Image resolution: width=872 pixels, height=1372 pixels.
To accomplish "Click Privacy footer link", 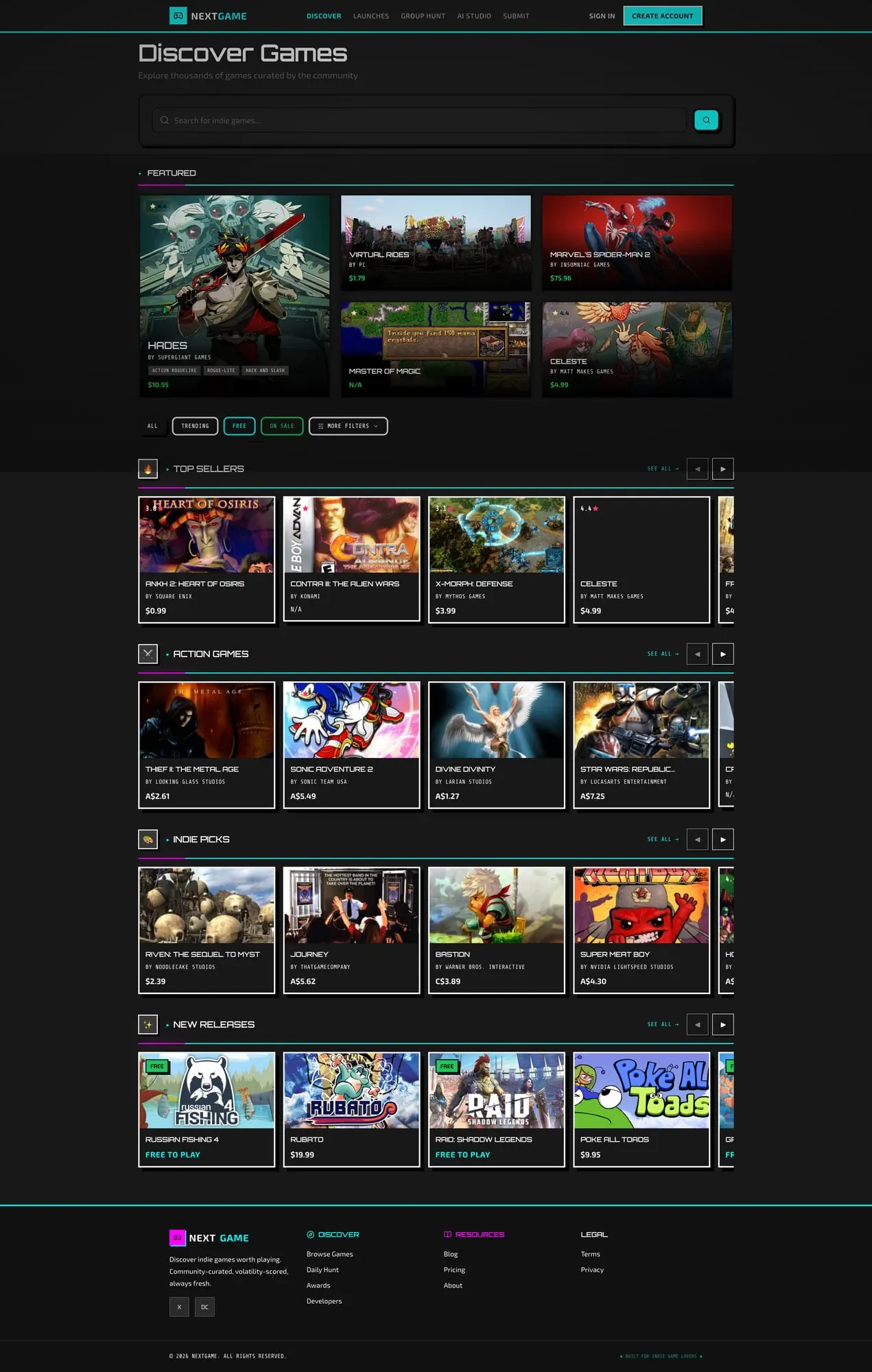I will [x=592, y=1270].
